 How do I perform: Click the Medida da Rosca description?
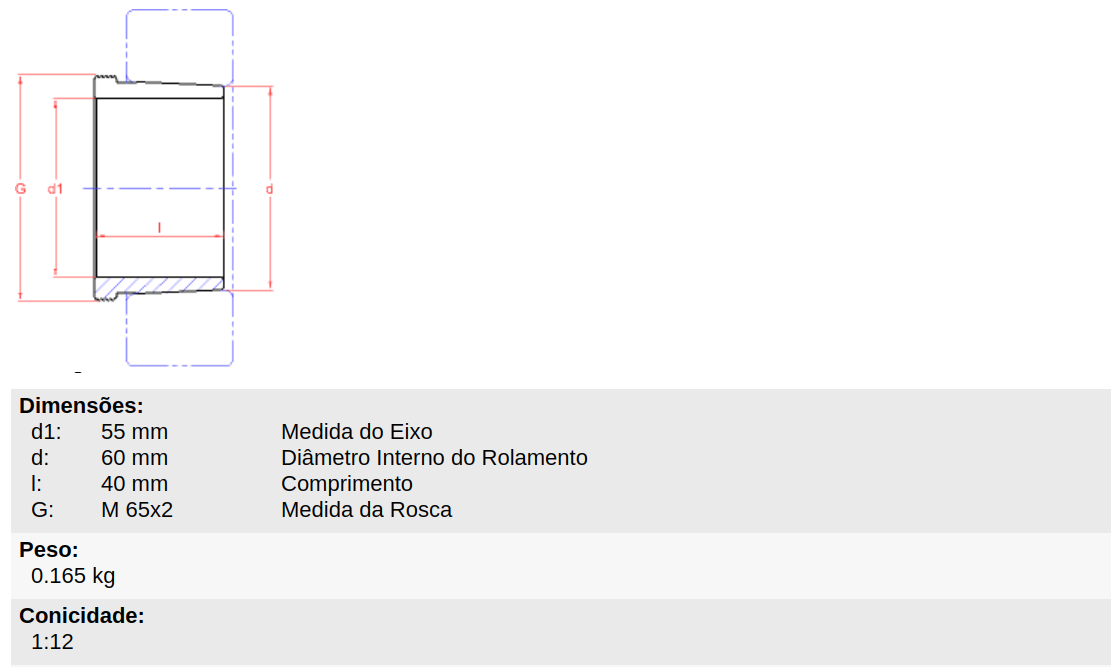click(x=366, y=509)
